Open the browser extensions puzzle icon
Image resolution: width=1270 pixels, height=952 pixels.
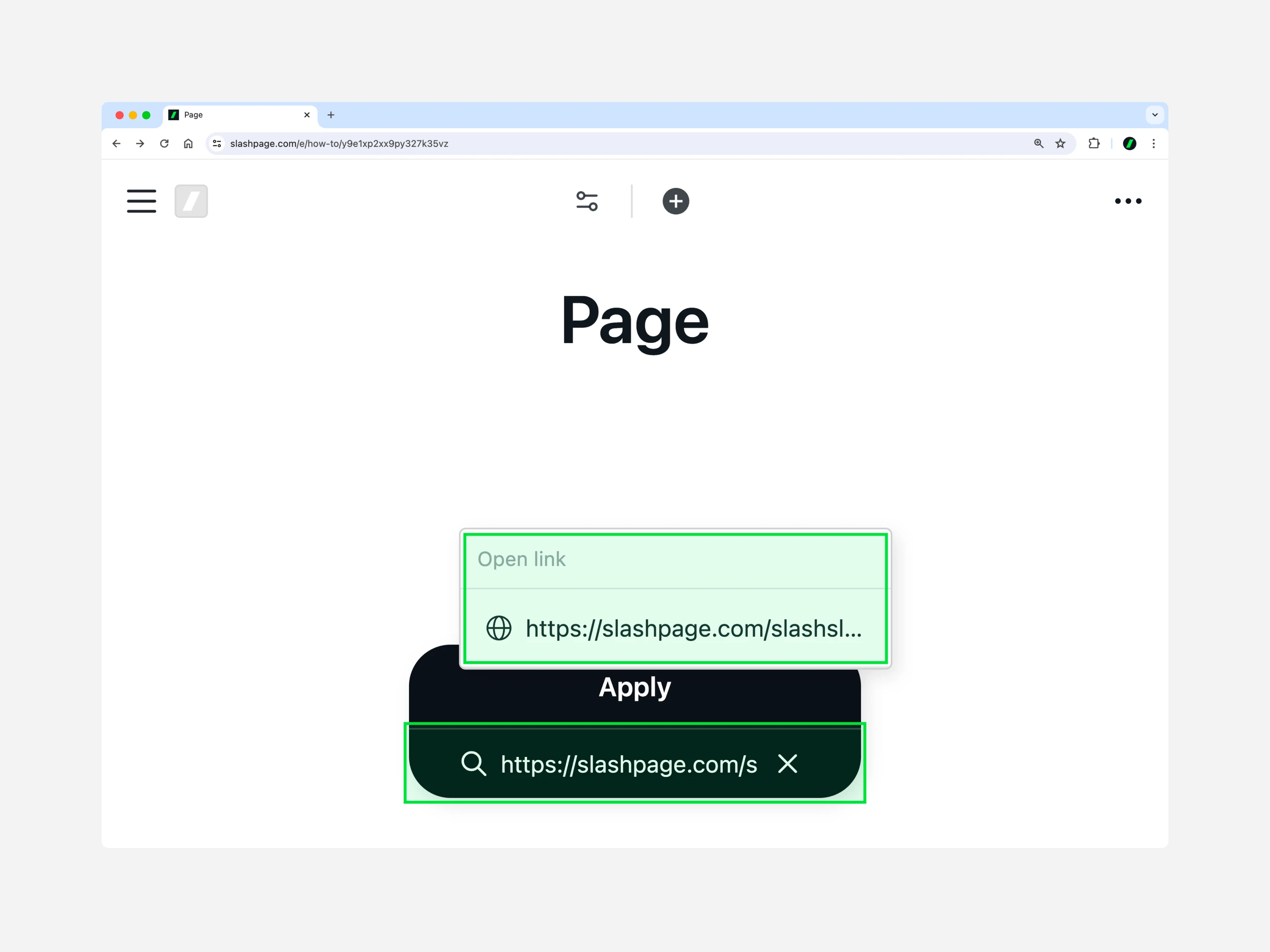click(x=1094, y=143)
